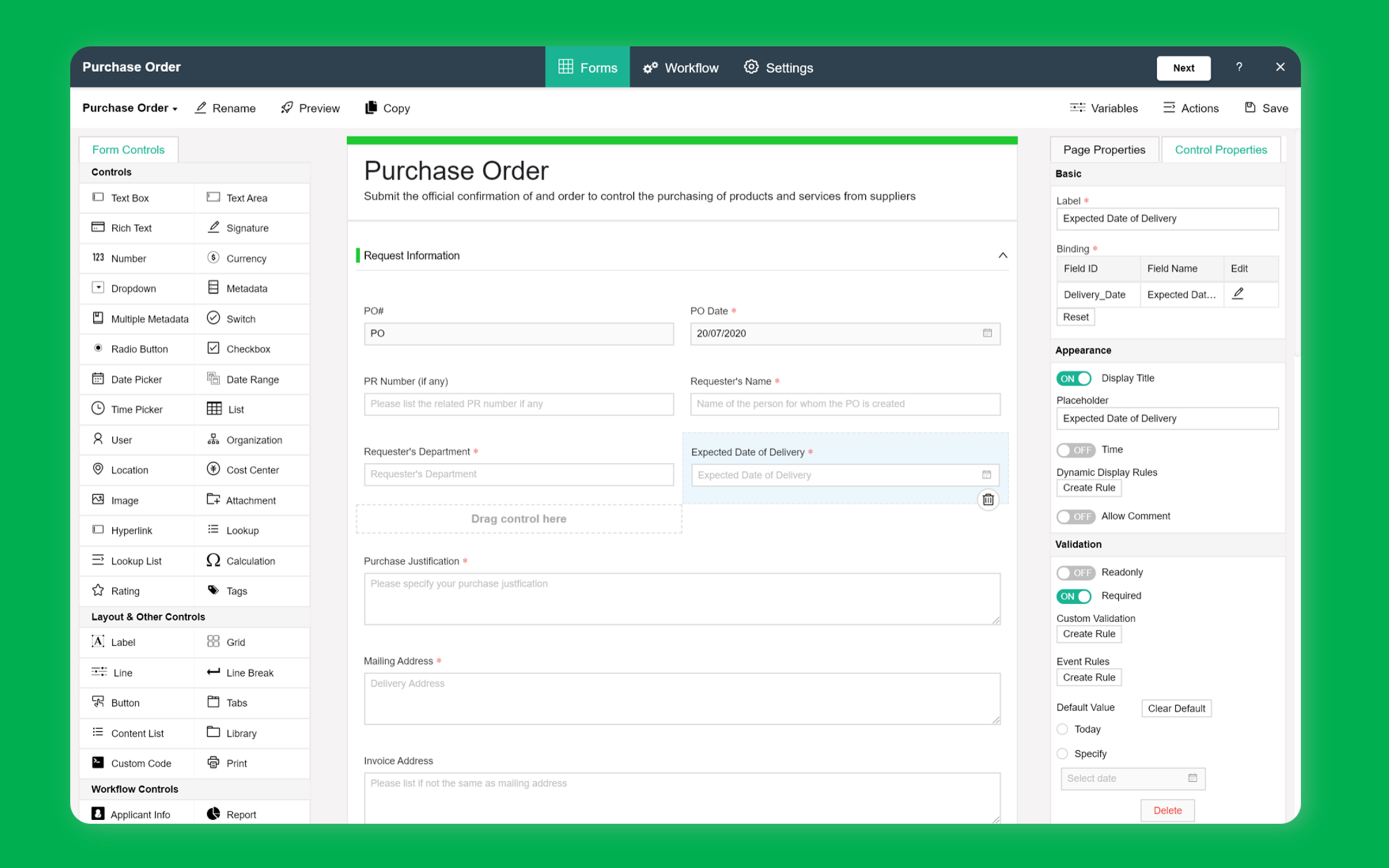Click the help question mark icon
The image size is (1389, 868).
pyautogui.click(x=1239, y=67)
